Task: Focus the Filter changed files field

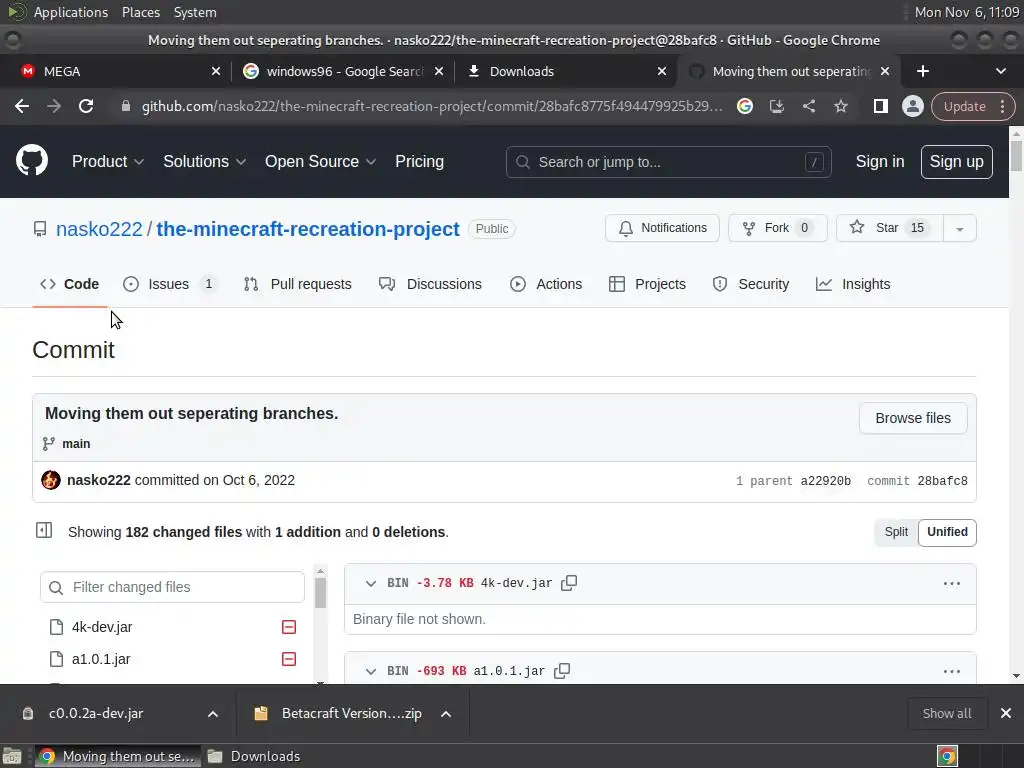Action: pos(172,587)
